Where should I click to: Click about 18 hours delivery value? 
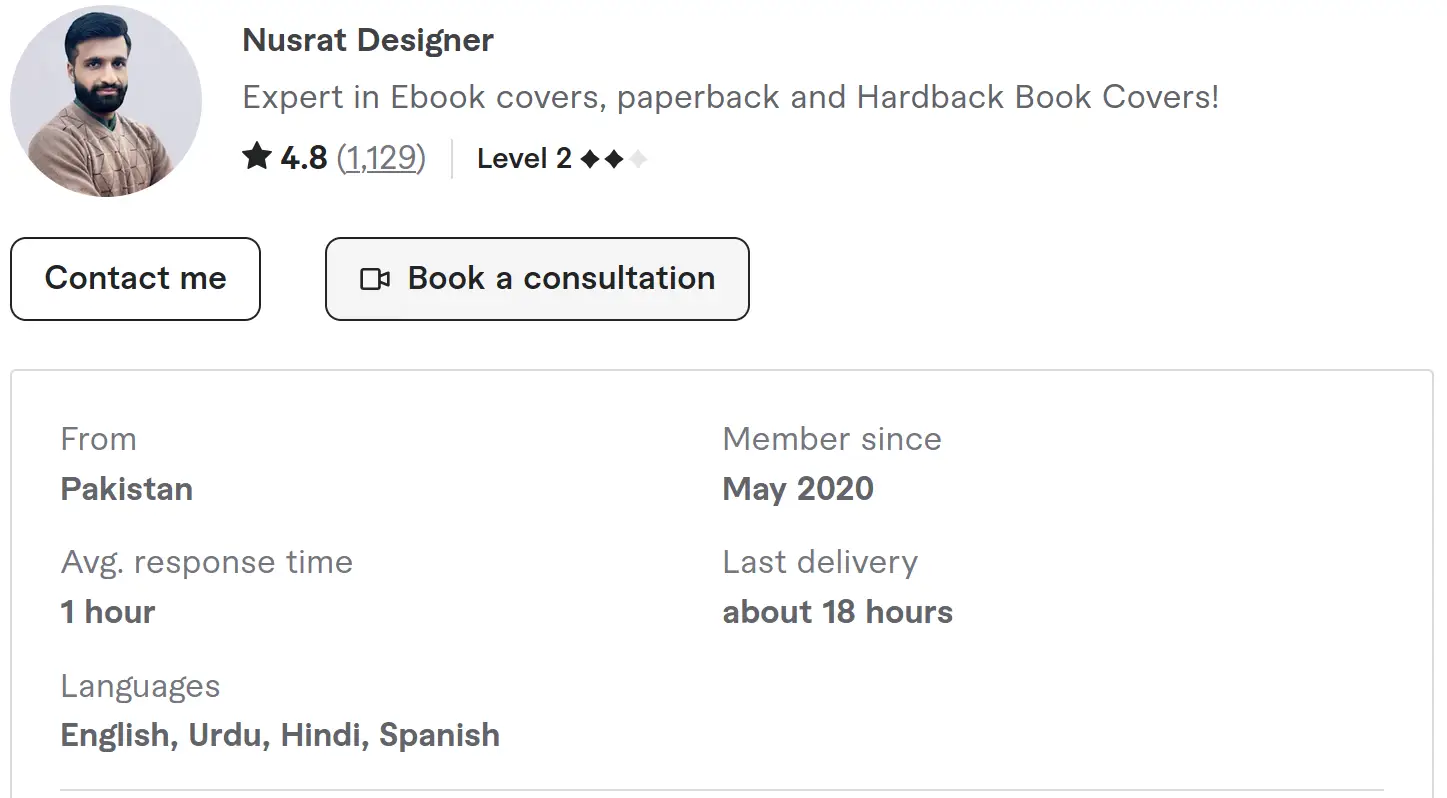[x=837, y=612]
